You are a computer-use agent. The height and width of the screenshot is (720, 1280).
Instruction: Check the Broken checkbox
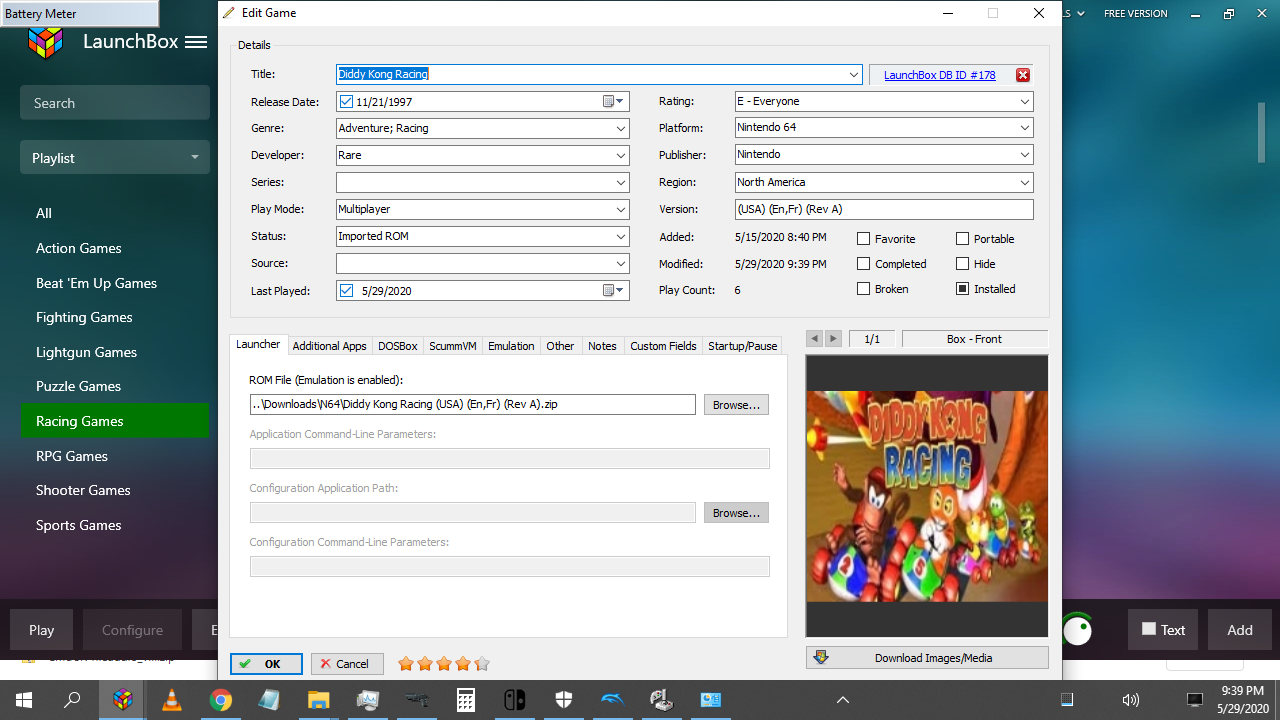[863, 289]
